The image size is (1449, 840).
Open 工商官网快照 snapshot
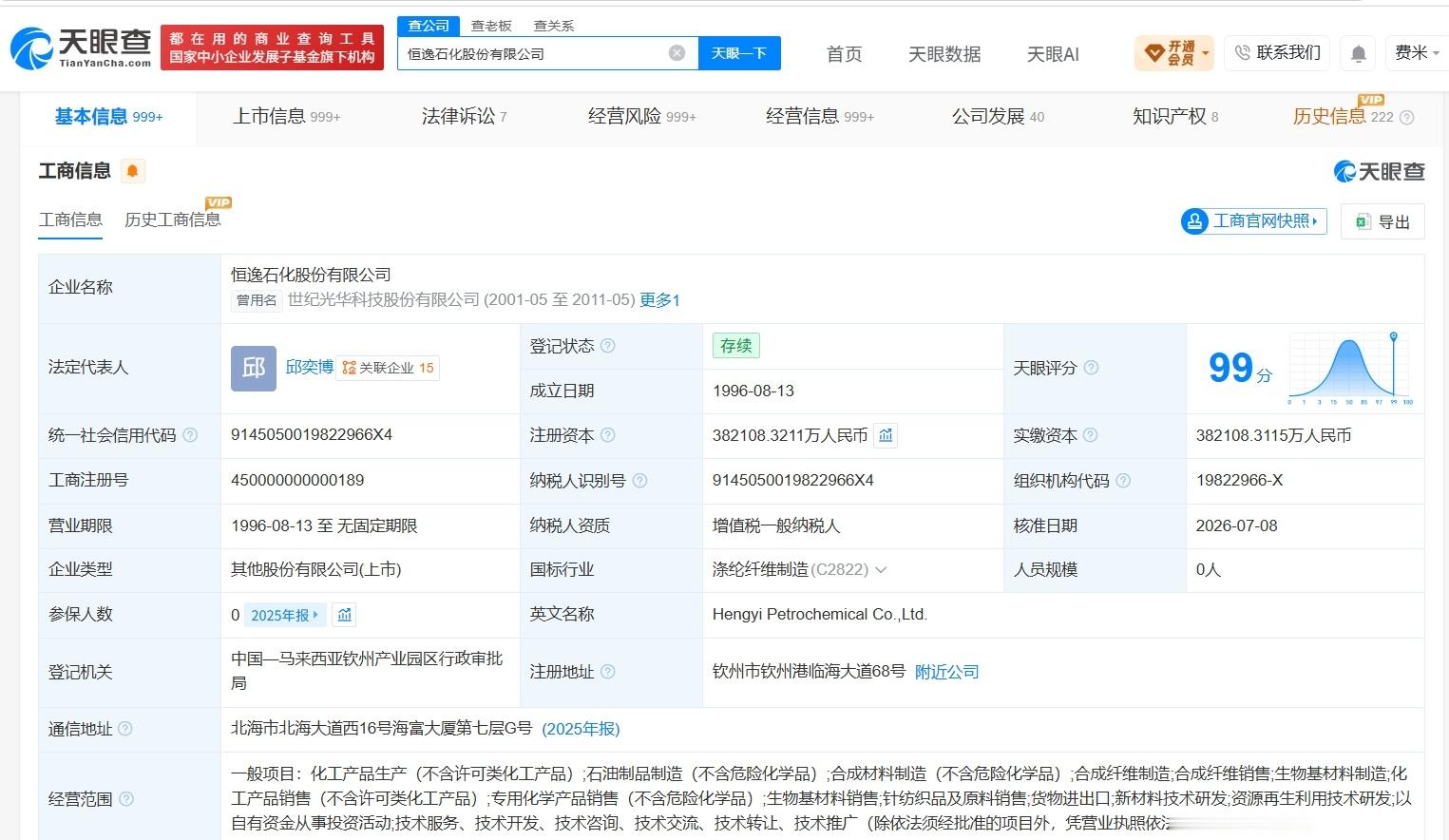point(1253,221)
